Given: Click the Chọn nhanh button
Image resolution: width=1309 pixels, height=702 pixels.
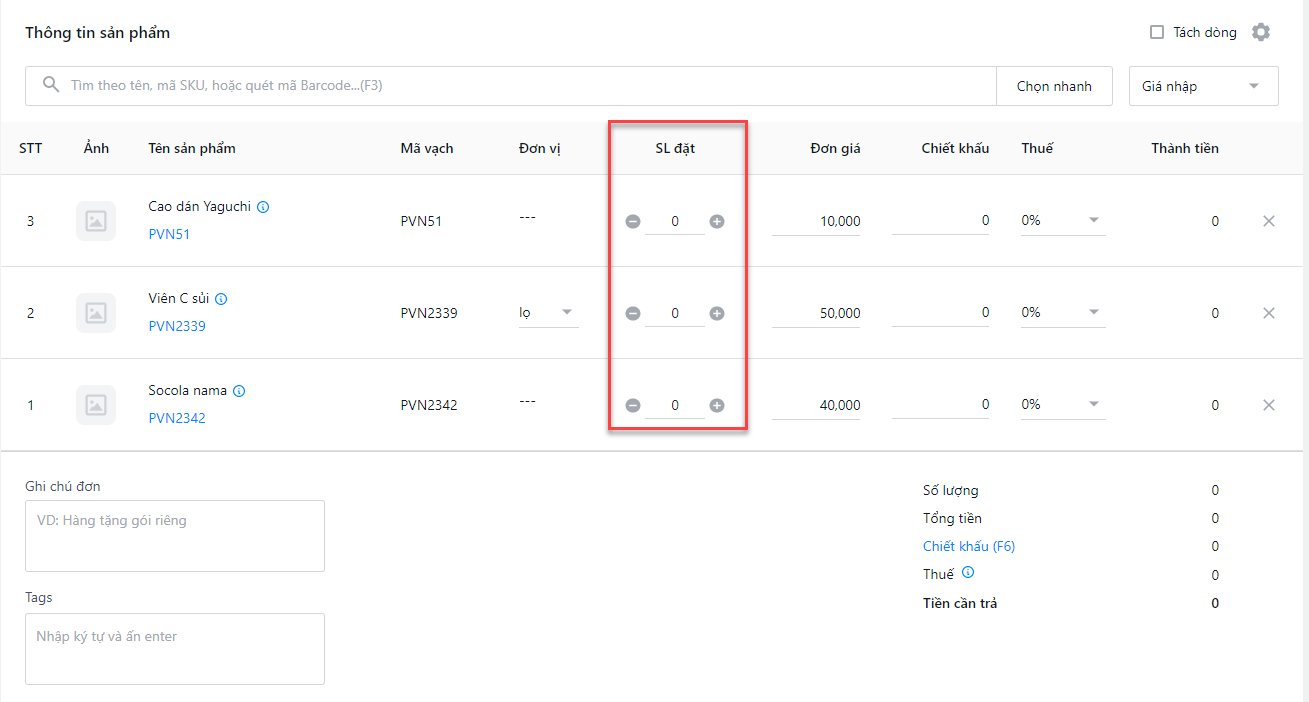Looking at the screenshot, I should pyautogui.click(x=1054, y=86).
